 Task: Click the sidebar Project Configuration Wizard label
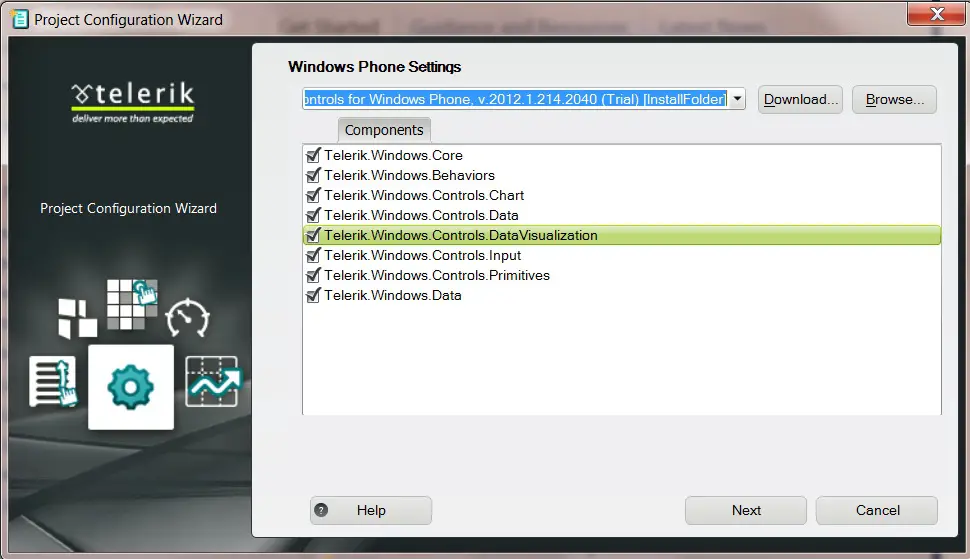tap(128, 208)
